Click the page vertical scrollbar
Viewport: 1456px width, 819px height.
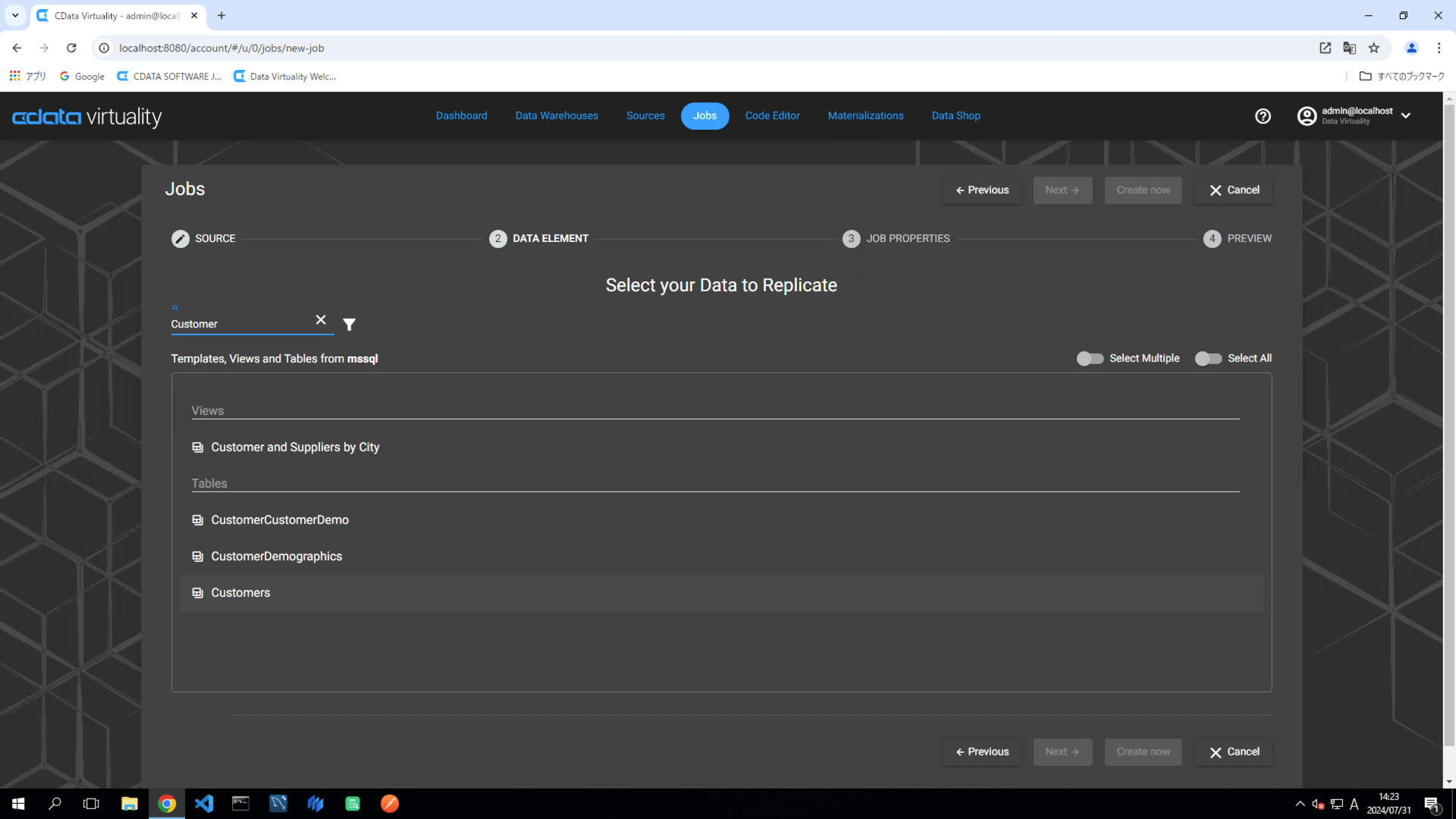(x=1448, y=425)
